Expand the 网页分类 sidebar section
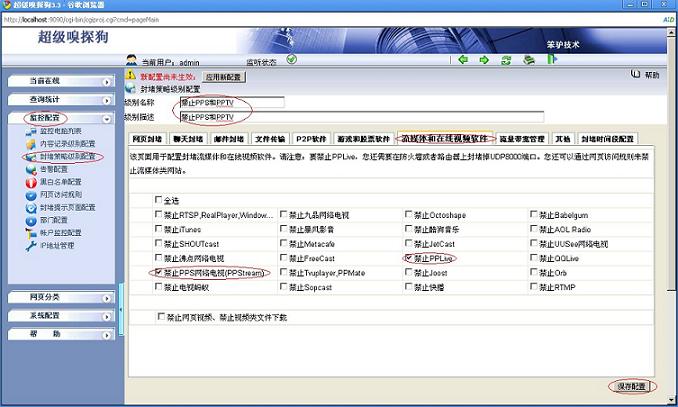Viewport: 678px width, 407px height. coord(60,297)
